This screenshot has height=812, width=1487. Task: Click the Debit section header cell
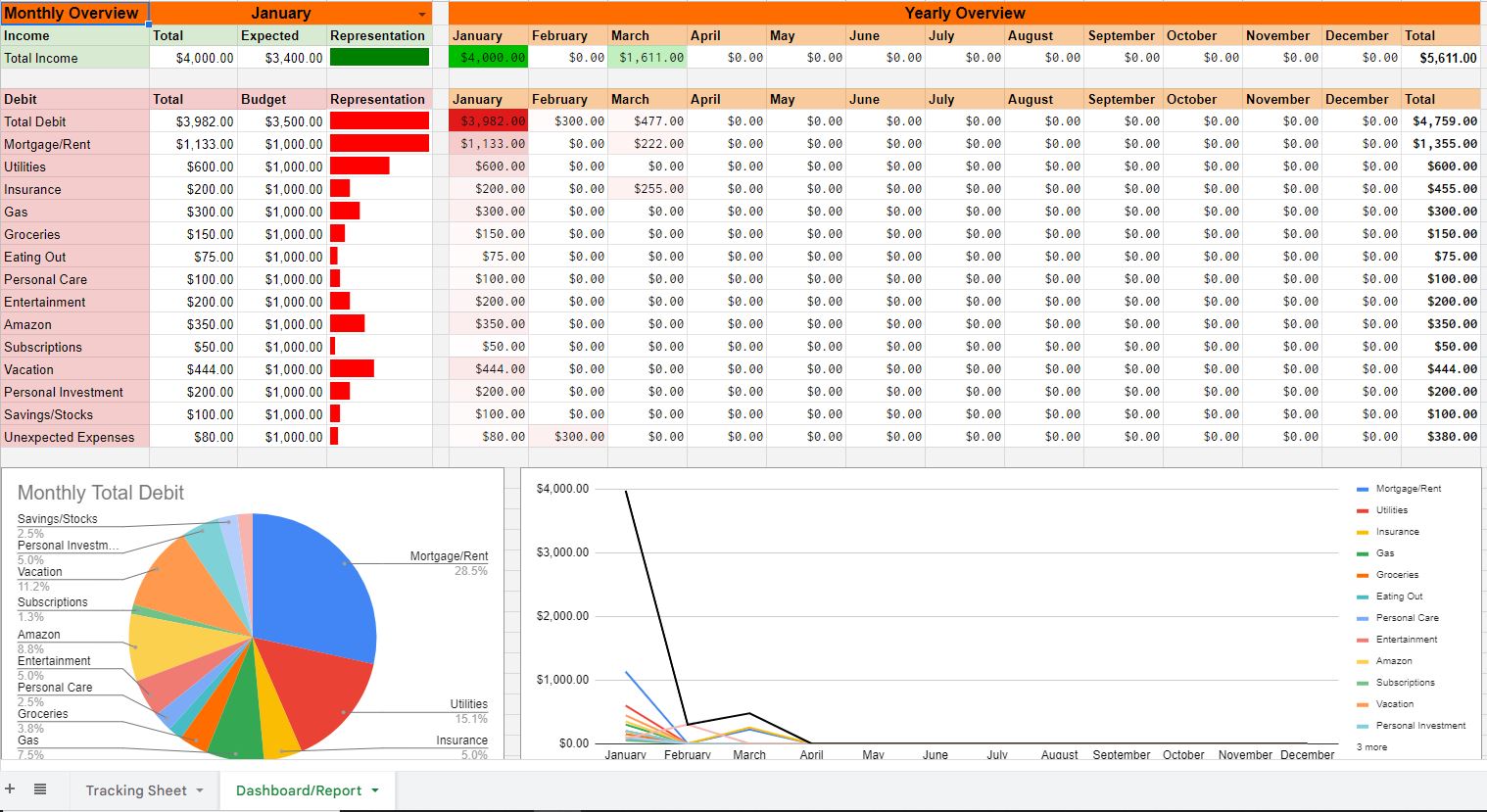pos(75,99)
